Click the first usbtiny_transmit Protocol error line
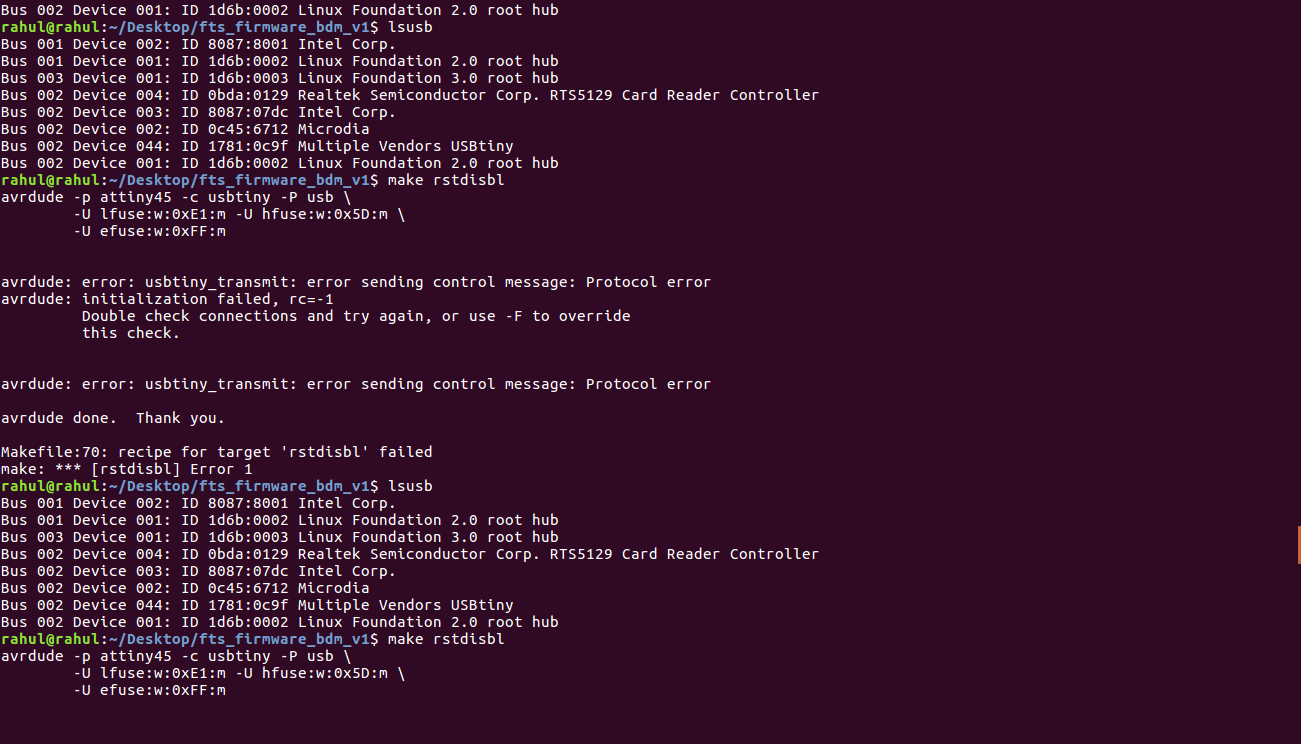 pyautogui.click(x=356, y=282)
